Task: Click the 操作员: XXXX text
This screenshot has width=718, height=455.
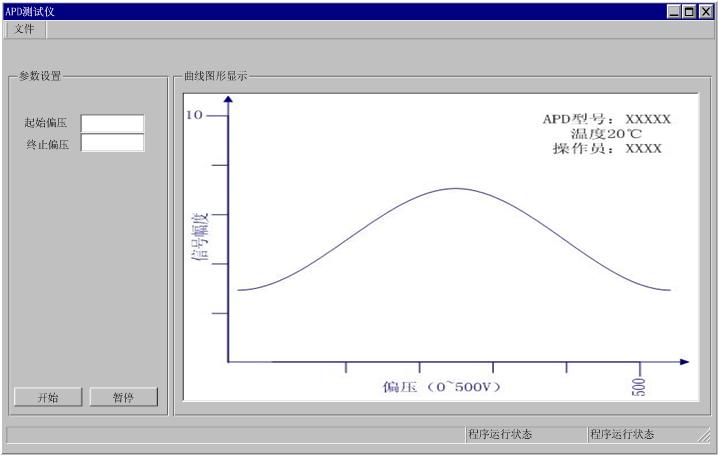Action: 607,148
